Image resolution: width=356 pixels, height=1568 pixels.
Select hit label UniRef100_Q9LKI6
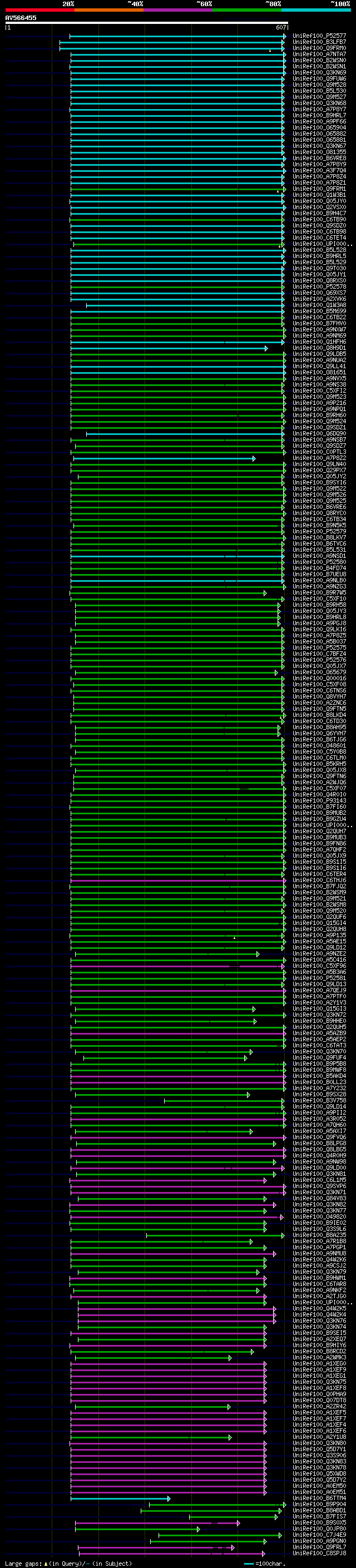pos(319,630)
